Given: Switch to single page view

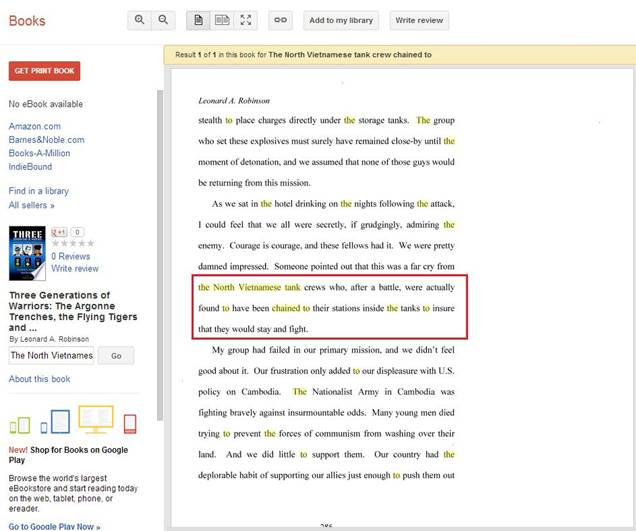Looking at the screenshot, I should (198, 20).
